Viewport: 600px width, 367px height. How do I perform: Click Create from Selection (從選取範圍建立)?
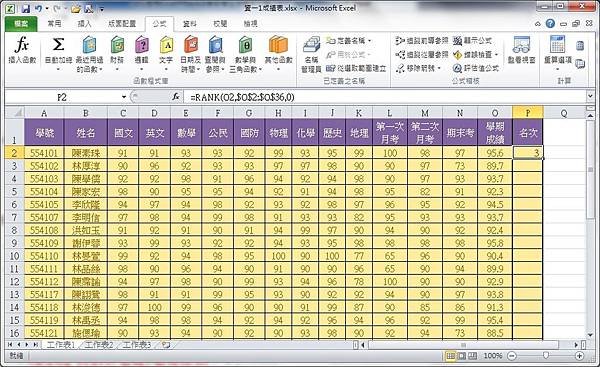tap(356, 69)
